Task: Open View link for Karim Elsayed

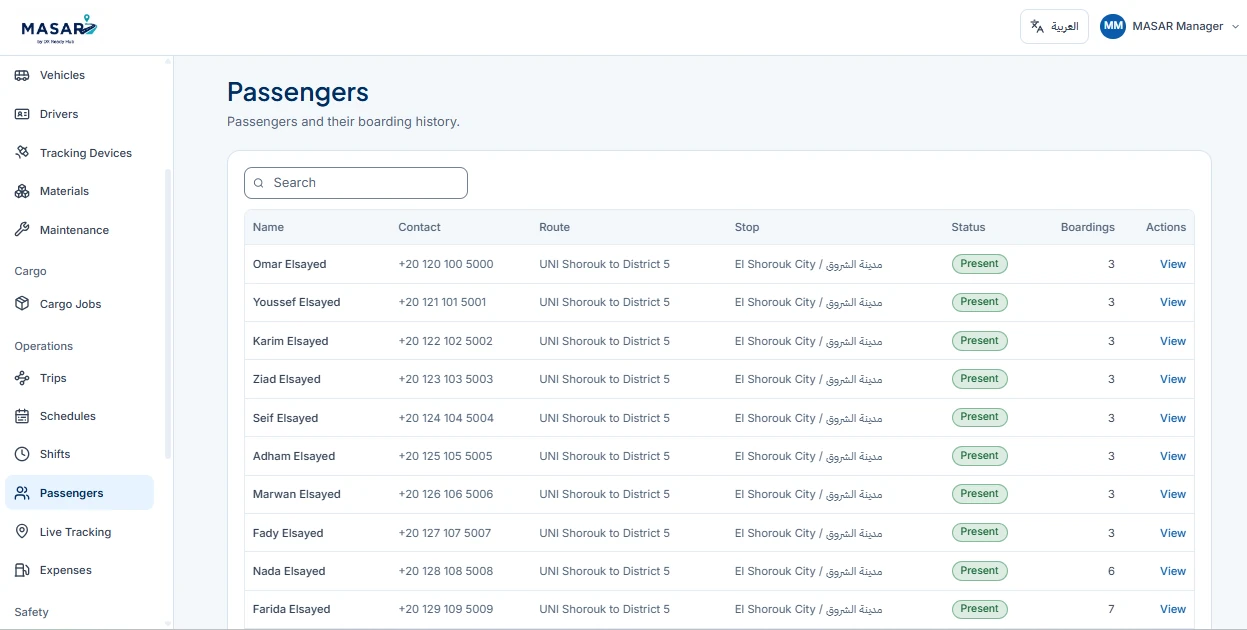Action: tap(1172, 341)
